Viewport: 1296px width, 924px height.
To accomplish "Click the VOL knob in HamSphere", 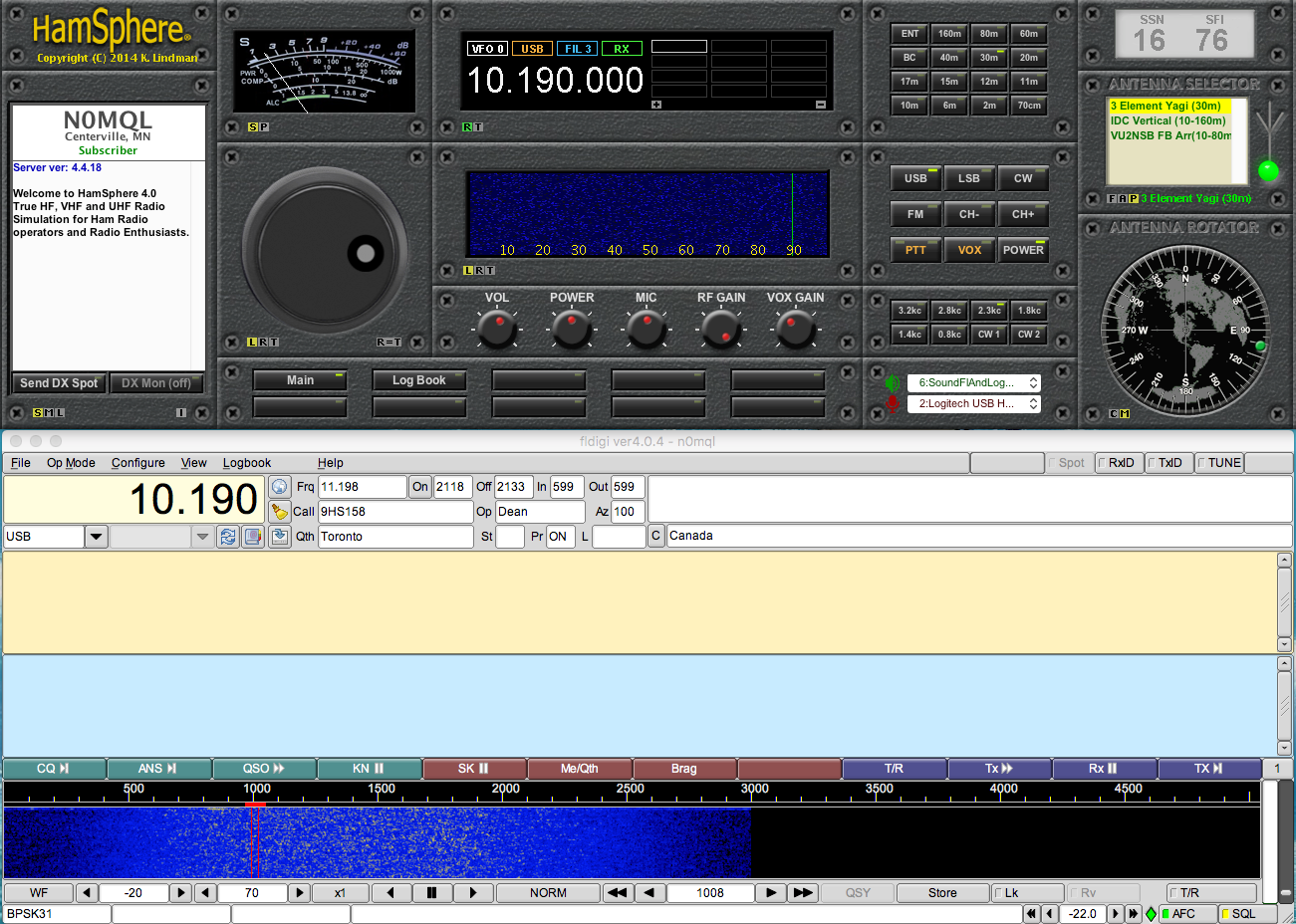I will (496, 329).
